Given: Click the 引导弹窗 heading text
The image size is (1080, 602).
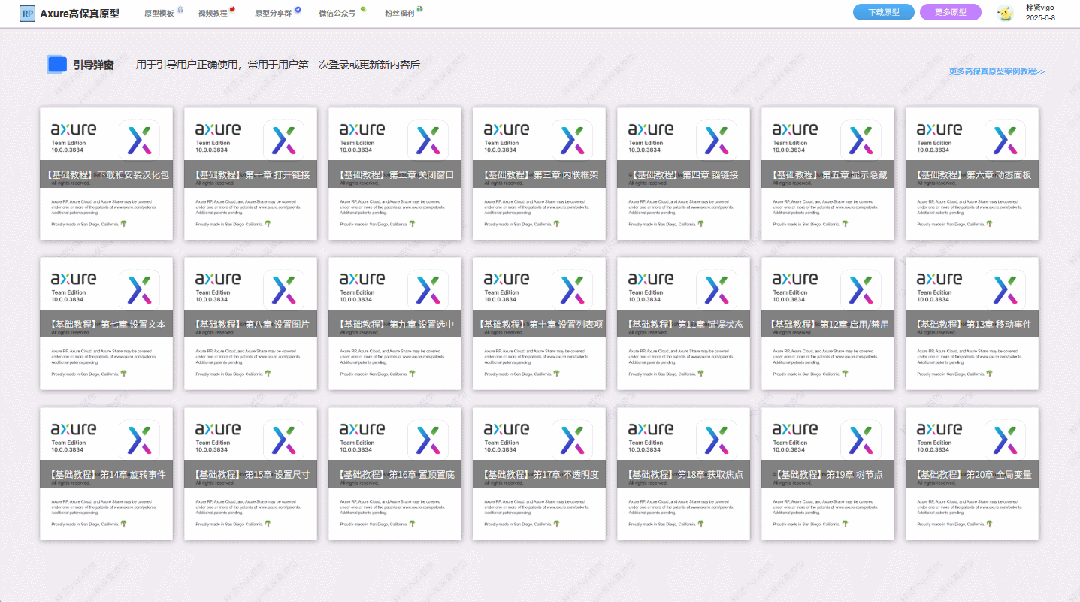Looking at the screenshot, I should (x=94, y=65).
